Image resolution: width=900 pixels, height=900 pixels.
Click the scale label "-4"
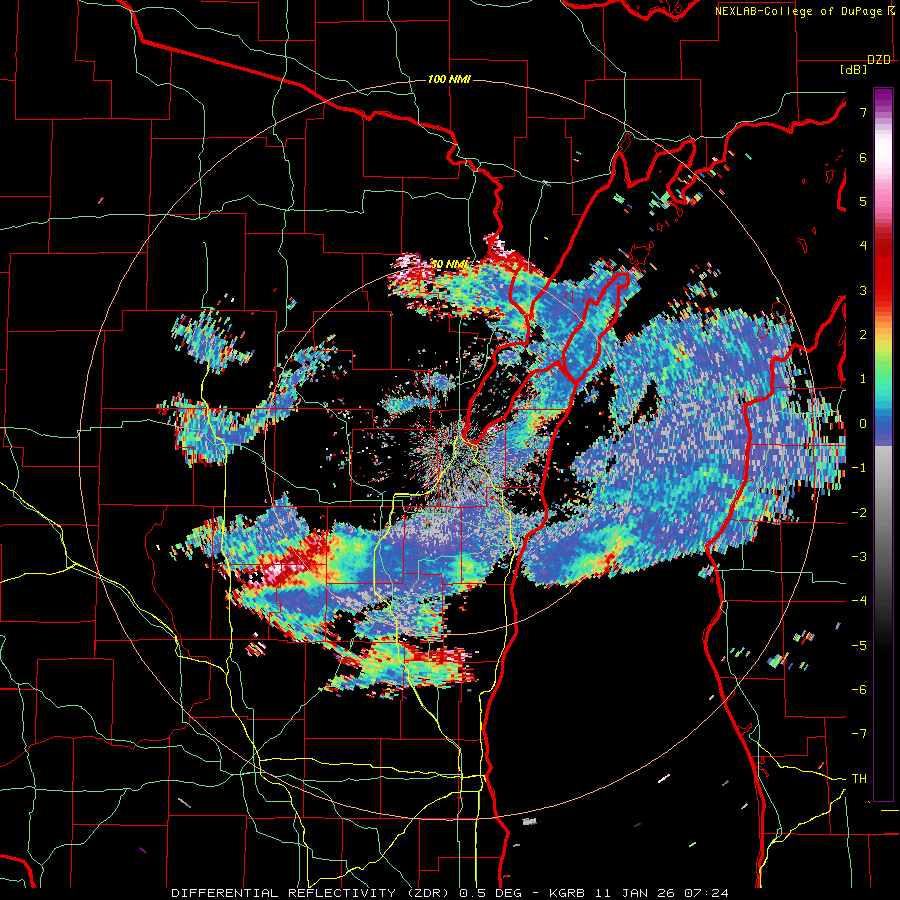click(x=859, y=600)
